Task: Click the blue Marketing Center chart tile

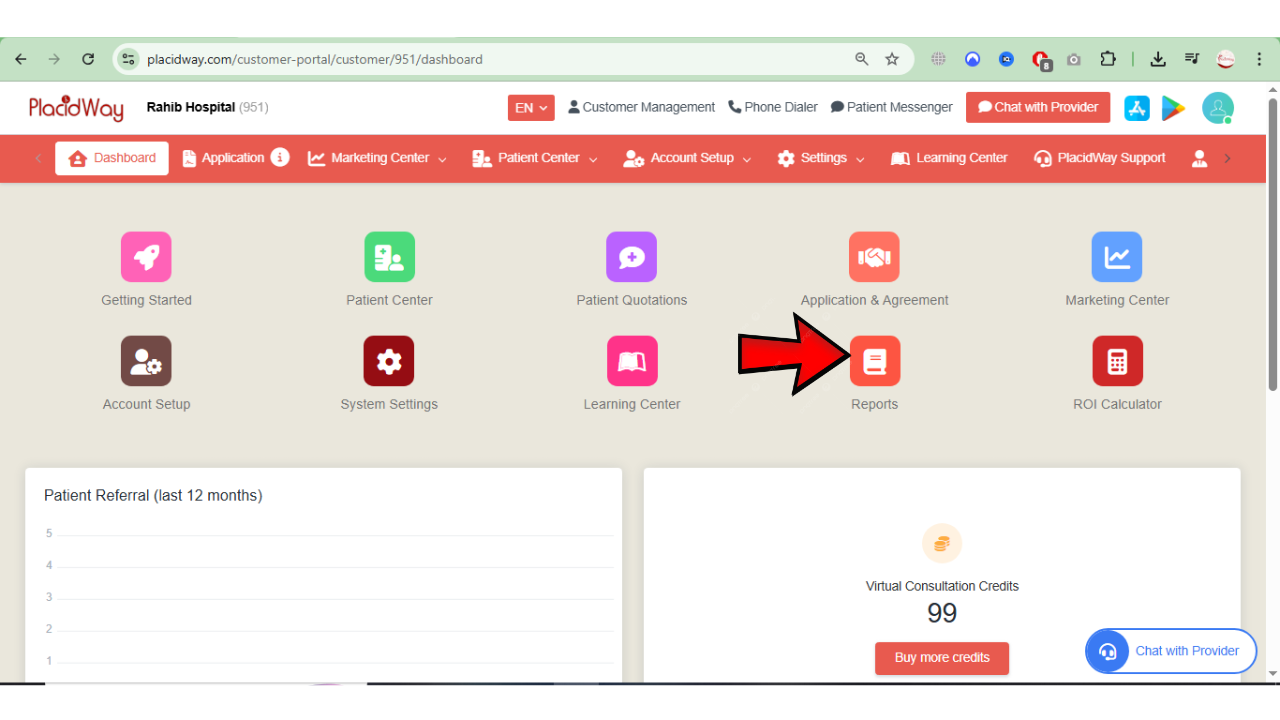Action: [x=1116, y=257]
